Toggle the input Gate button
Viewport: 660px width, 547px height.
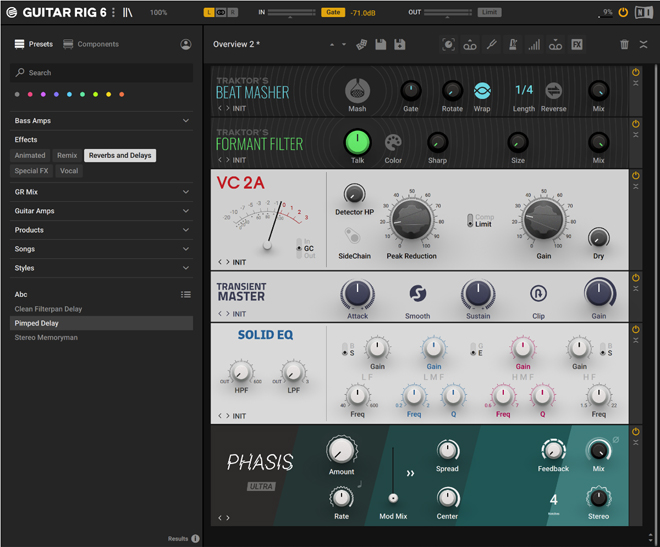(x=333, y=13)
